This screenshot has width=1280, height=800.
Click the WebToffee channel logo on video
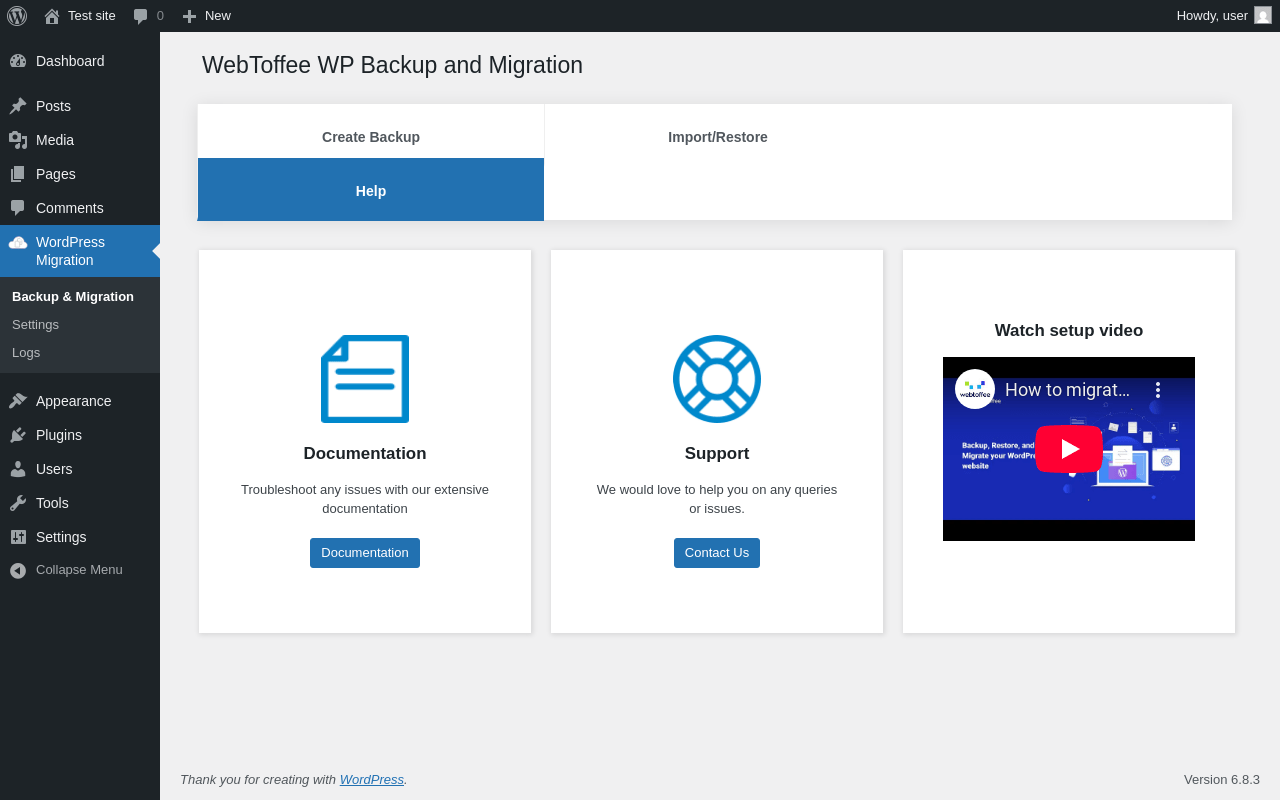[975, 389]
